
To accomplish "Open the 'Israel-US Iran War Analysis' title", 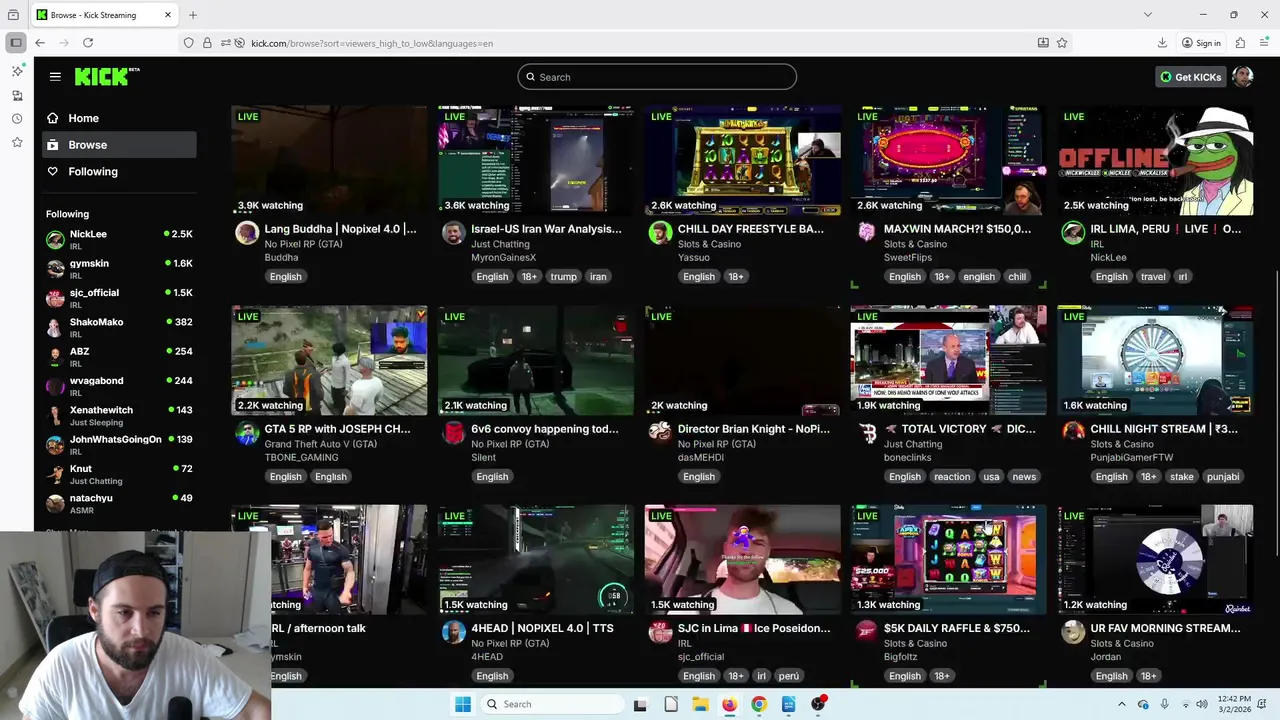I will [546, 229].
